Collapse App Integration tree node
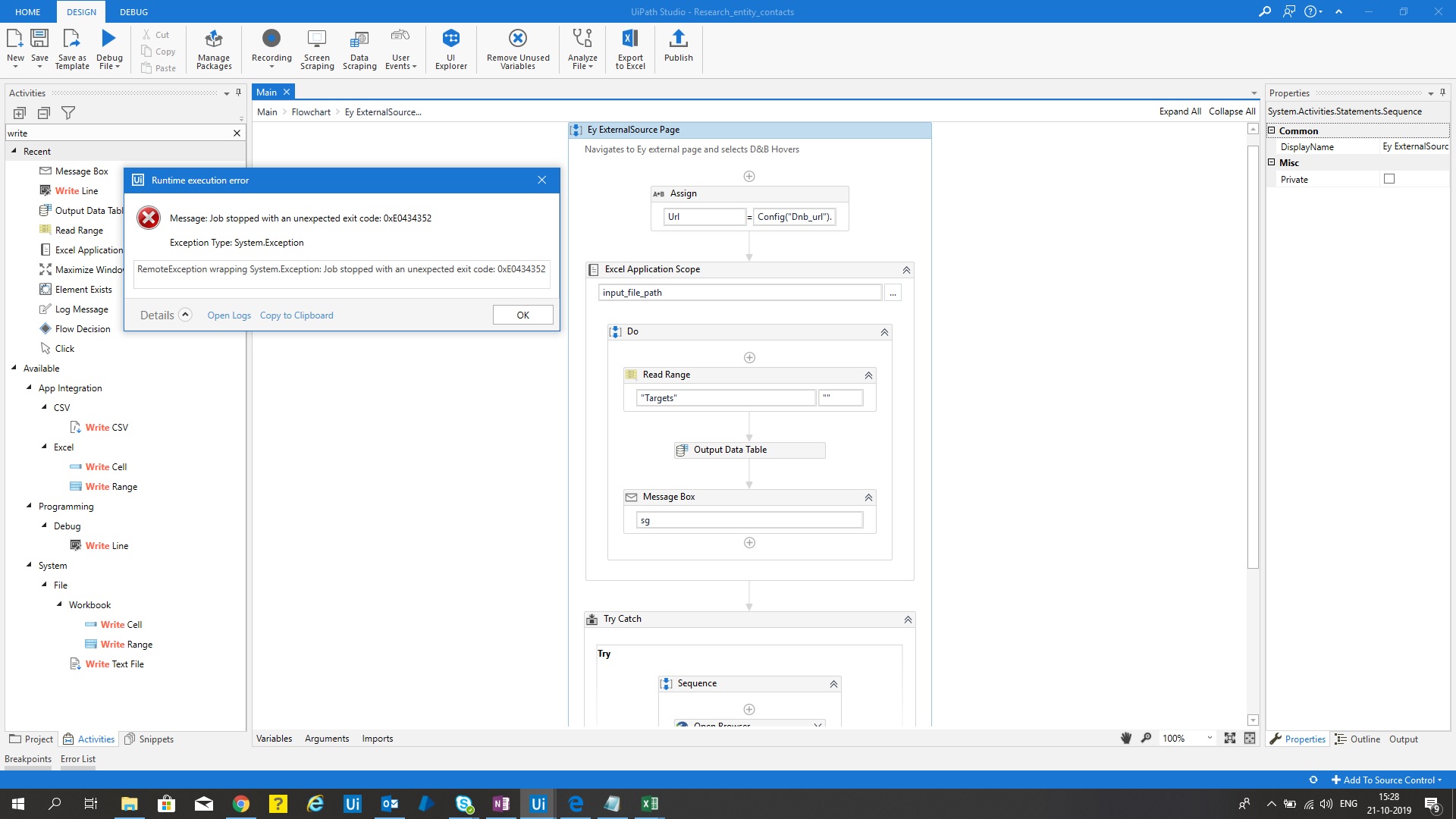The image size is (1456, 819). (x=29, y=388)
